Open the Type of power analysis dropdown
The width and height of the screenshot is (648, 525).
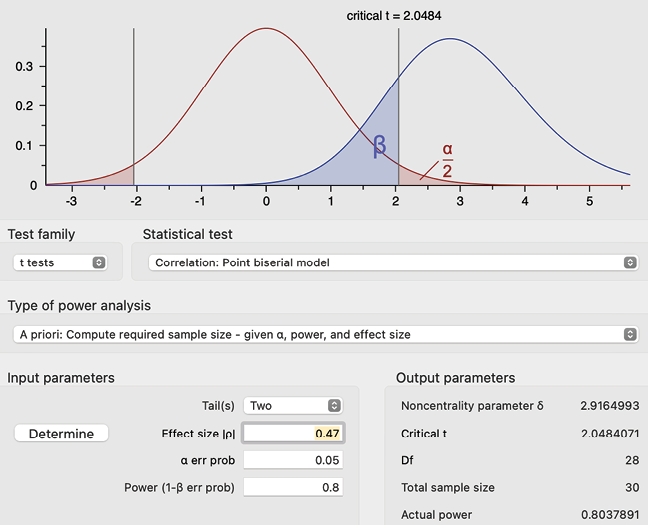click(x=323, y=334)
